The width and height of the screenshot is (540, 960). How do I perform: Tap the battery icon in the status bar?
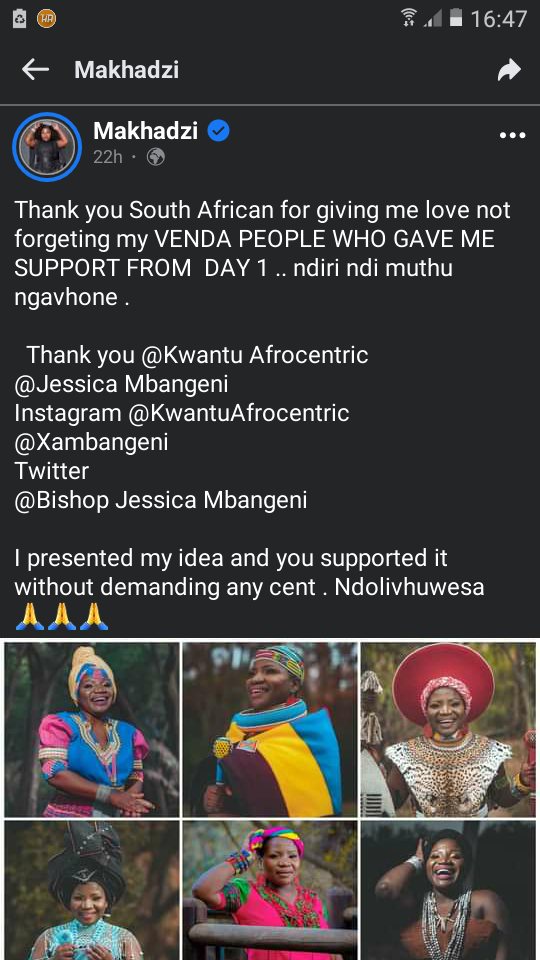click(456, 18)
